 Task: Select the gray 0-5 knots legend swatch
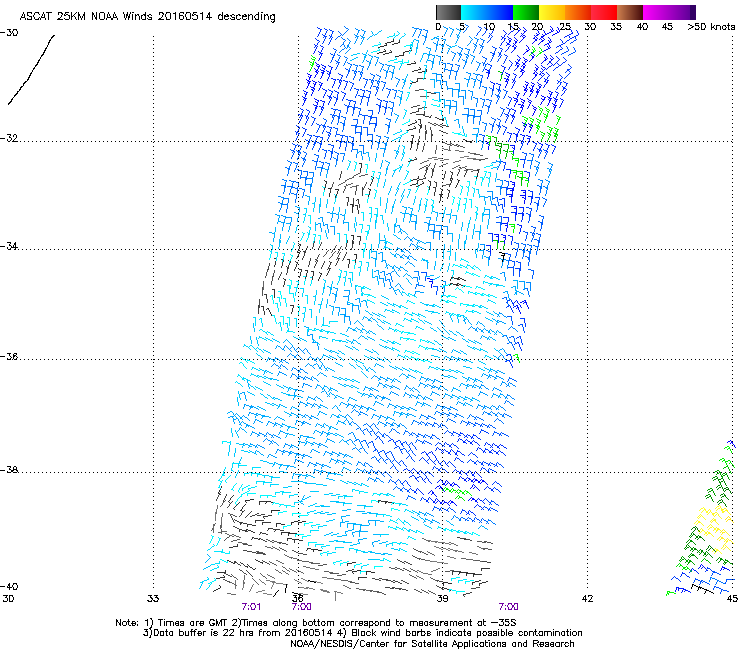point(448,12)
